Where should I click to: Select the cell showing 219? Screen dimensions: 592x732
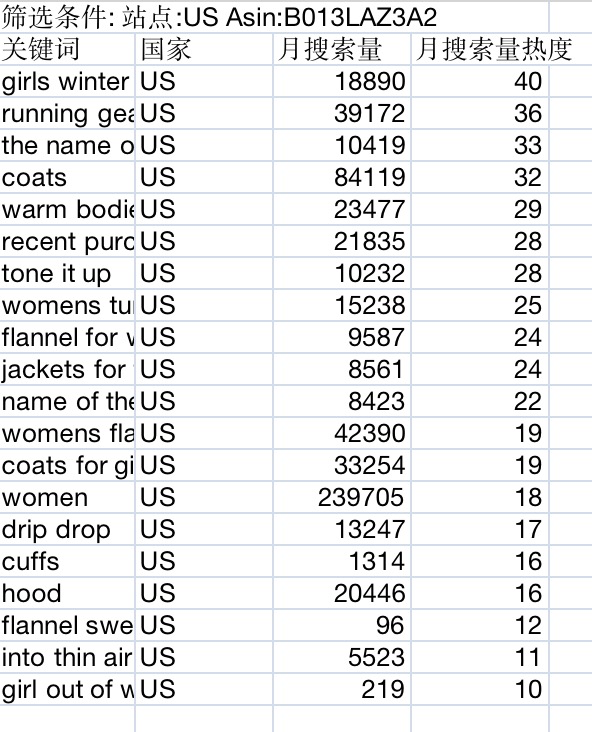coord(342,690)
